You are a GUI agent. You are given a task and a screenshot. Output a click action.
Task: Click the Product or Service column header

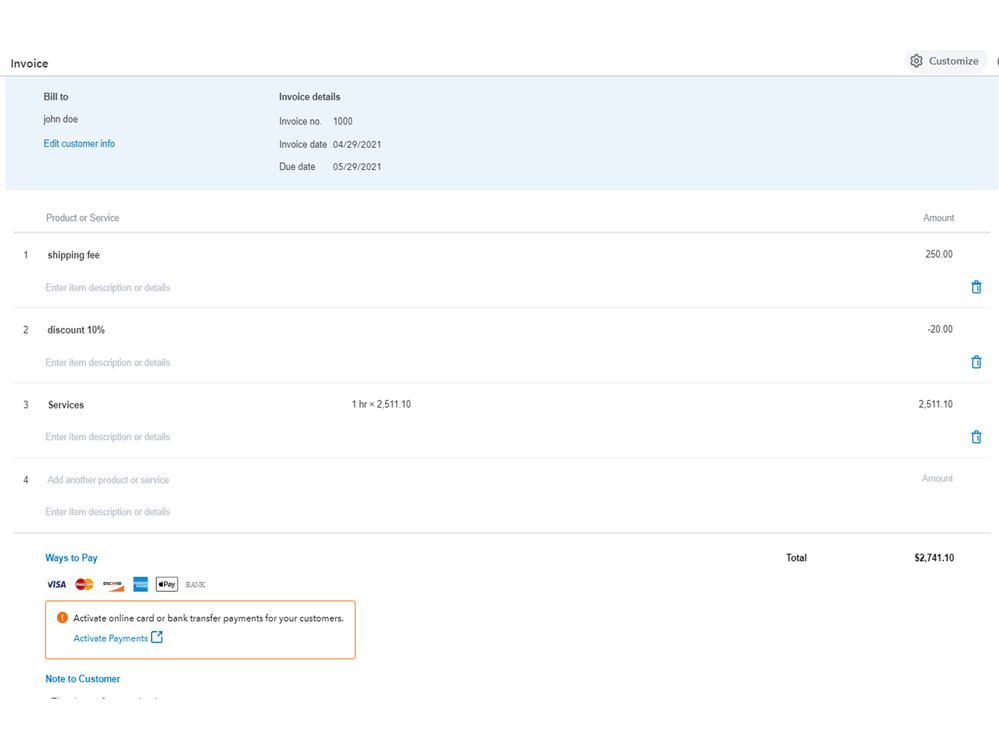[x=82, y=218]
